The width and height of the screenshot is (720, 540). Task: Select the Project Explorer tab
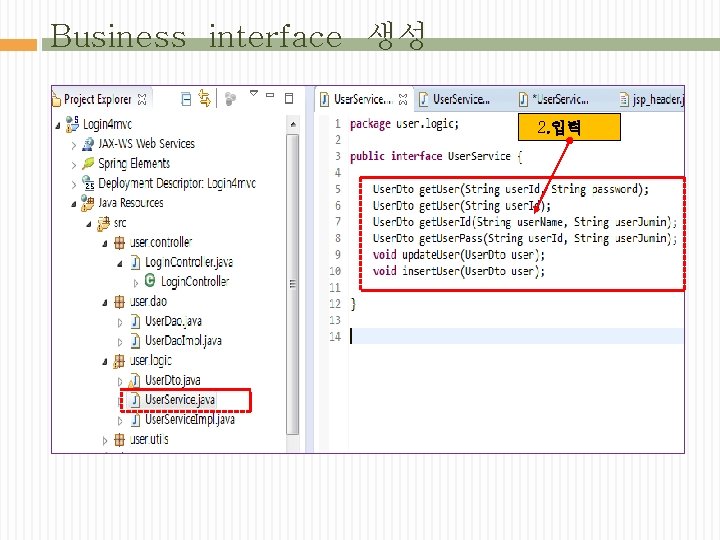(x=98, y=100)
